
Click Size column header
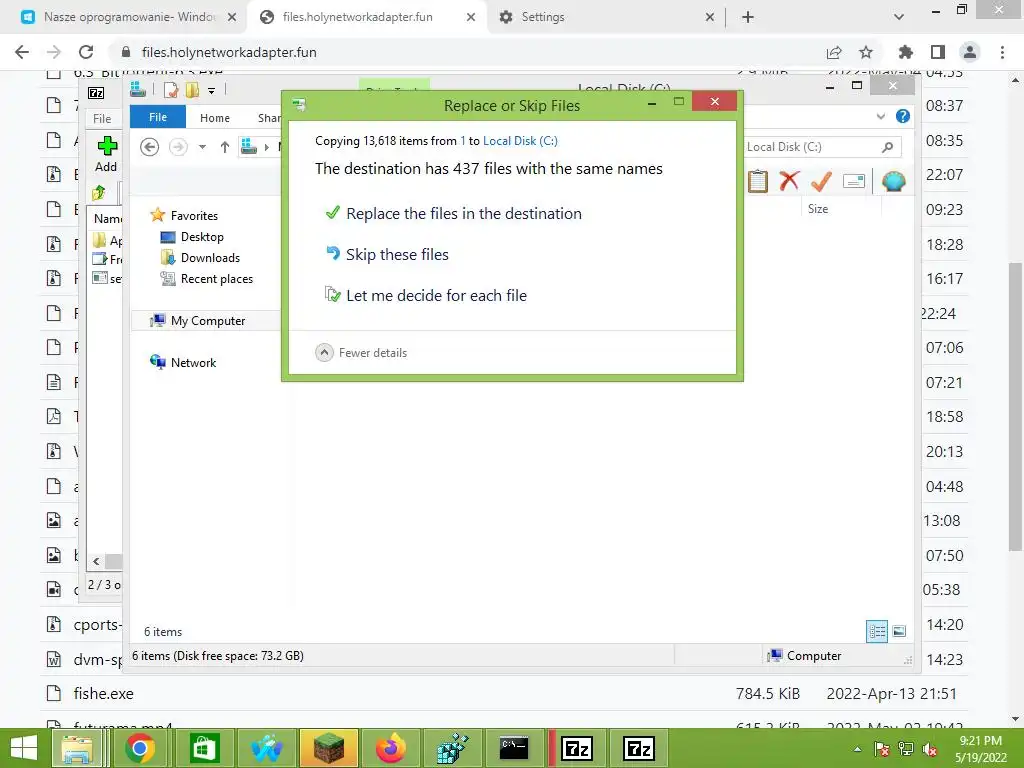pyautogui.click(x=818, y=209)
